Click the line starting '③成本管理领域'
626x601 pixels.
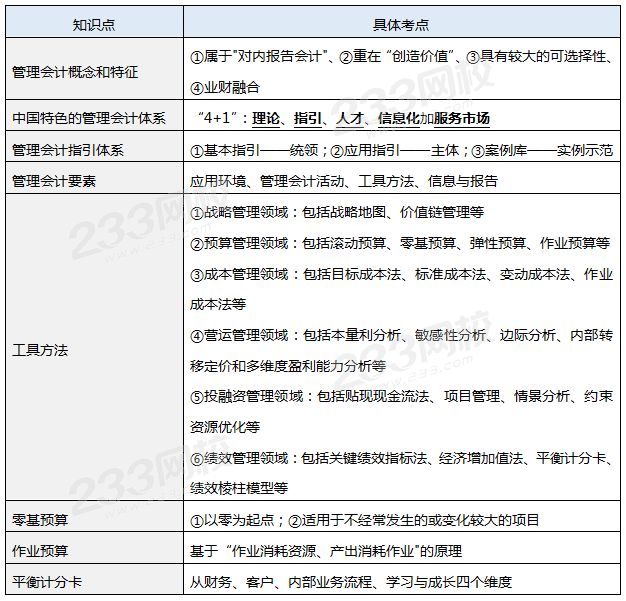pos(401,274)
